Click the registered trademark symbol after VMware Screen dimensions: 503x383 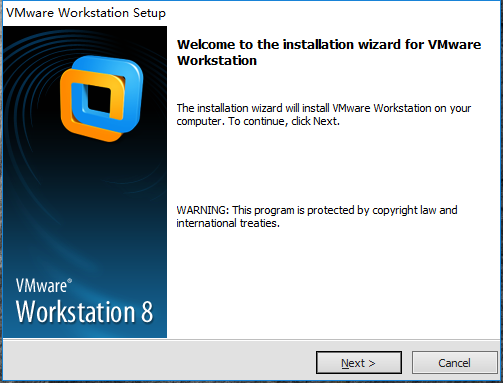pyautogui.click(x=69, y=281)
